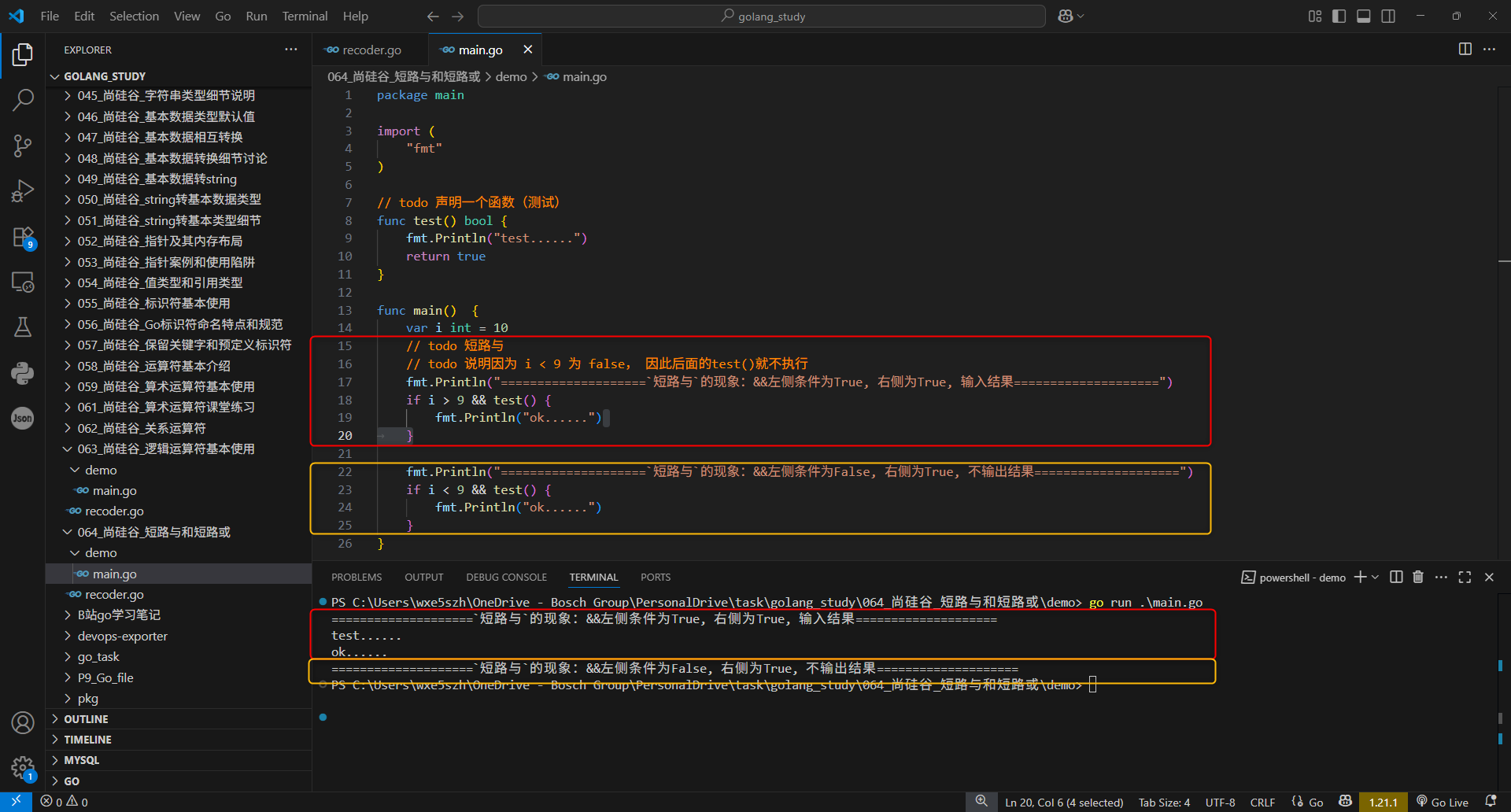Split the terminal pane
Screen dimensions: 1511x812
(1396, 578)
